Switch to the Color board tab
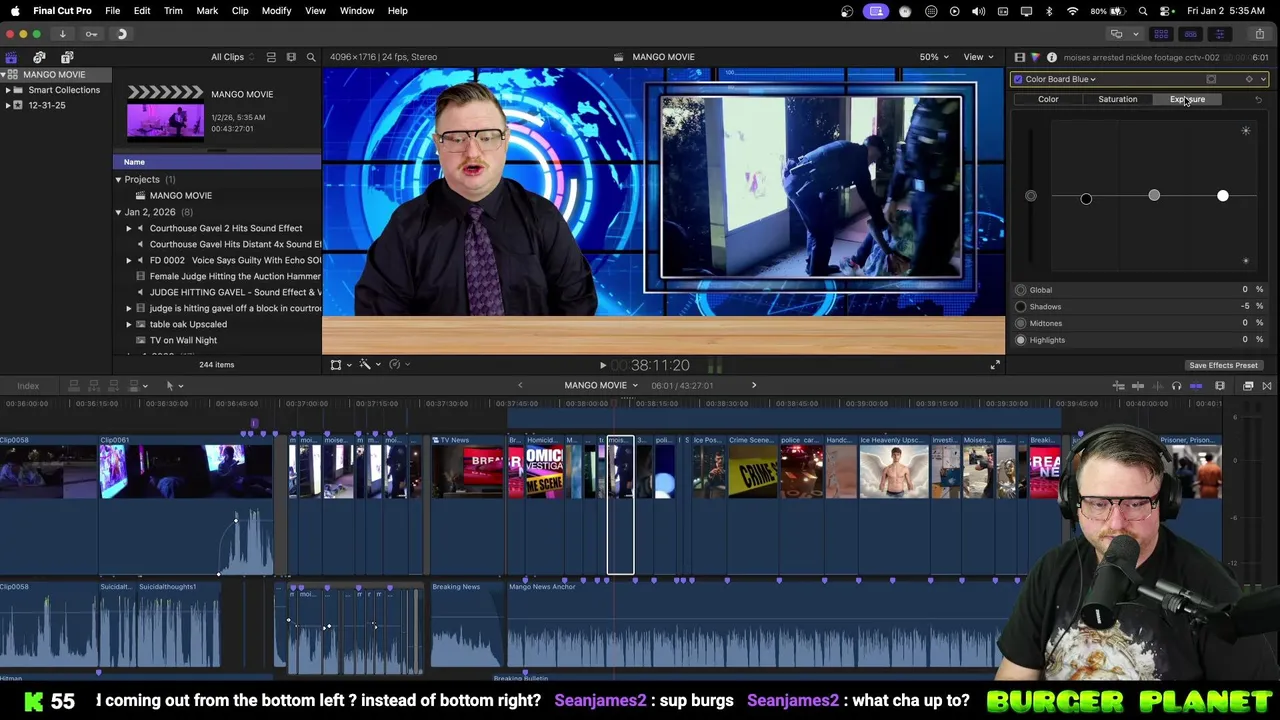 click(1048, 99)
